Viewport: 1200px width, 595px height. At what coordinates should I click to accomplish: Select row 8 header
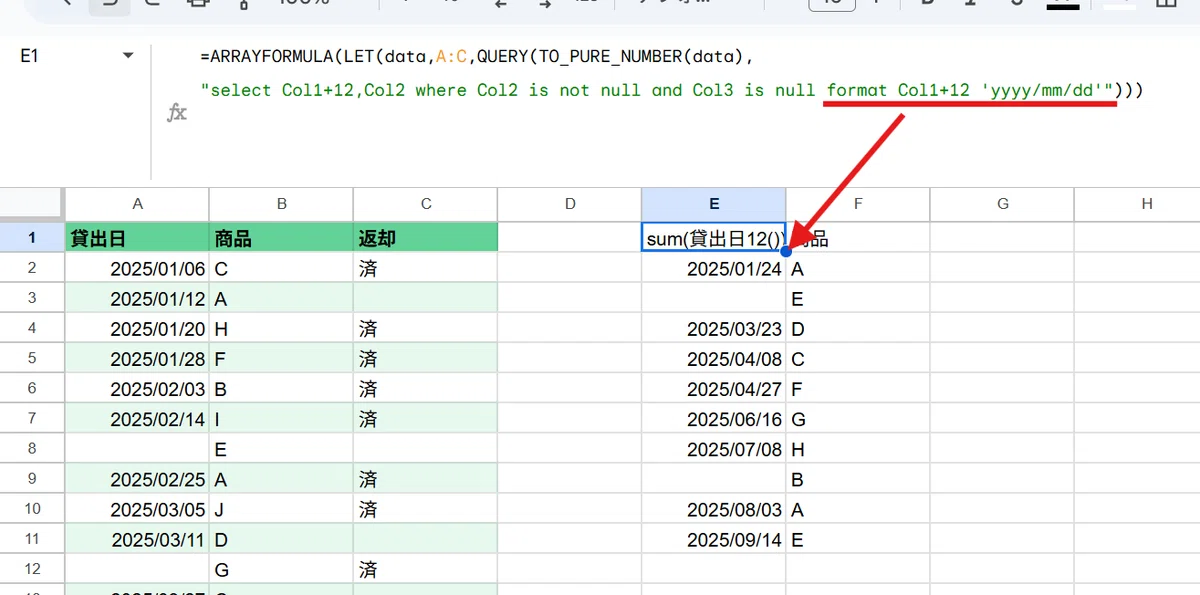click(32, 449)
